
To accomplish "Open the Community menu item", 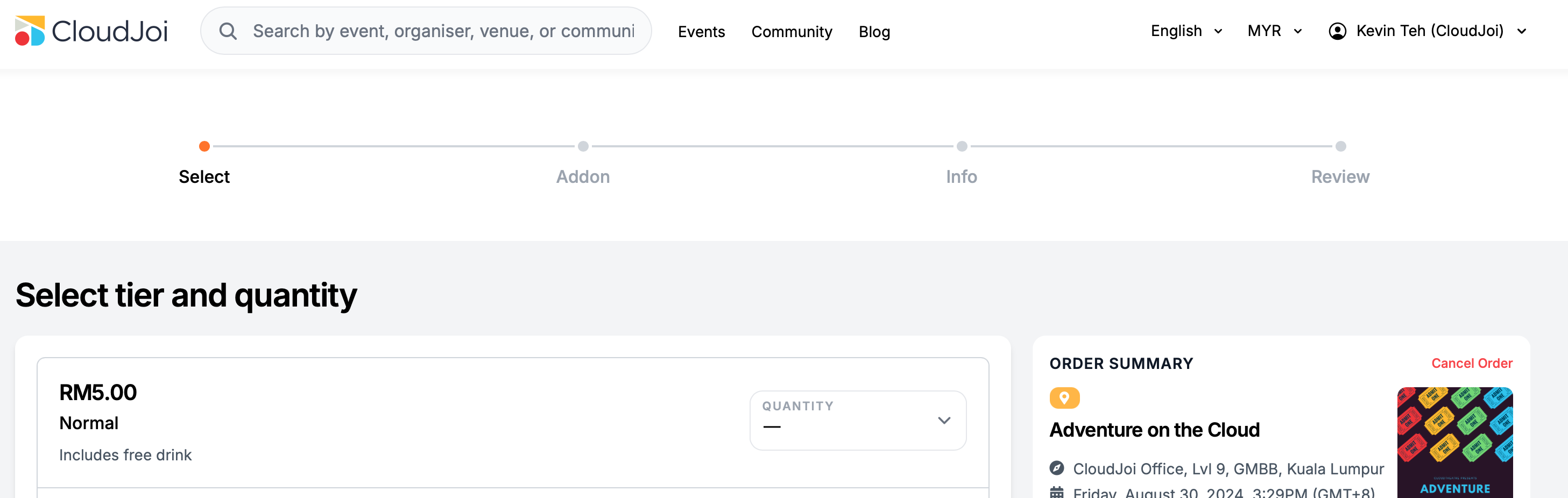I will pos(792,32).
